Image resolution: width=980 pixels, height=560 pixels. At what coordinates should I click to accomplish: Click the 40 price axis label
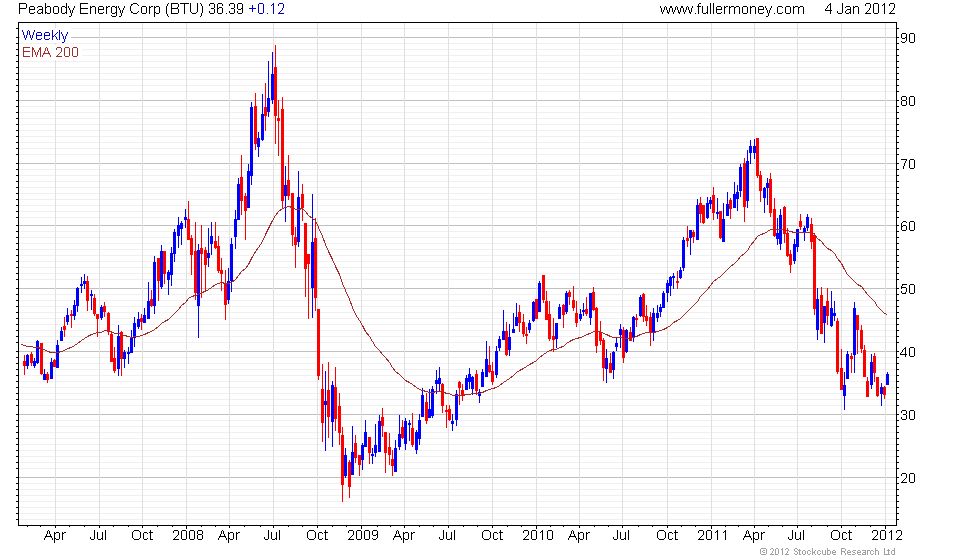click(x=908, y=352)
